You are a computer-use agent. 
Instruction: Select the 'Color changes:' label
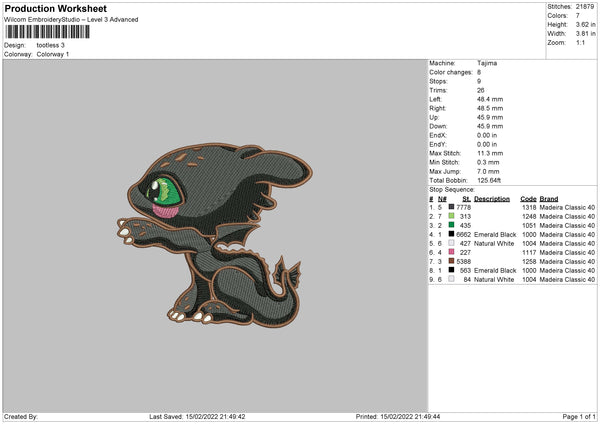coord(451,72)
